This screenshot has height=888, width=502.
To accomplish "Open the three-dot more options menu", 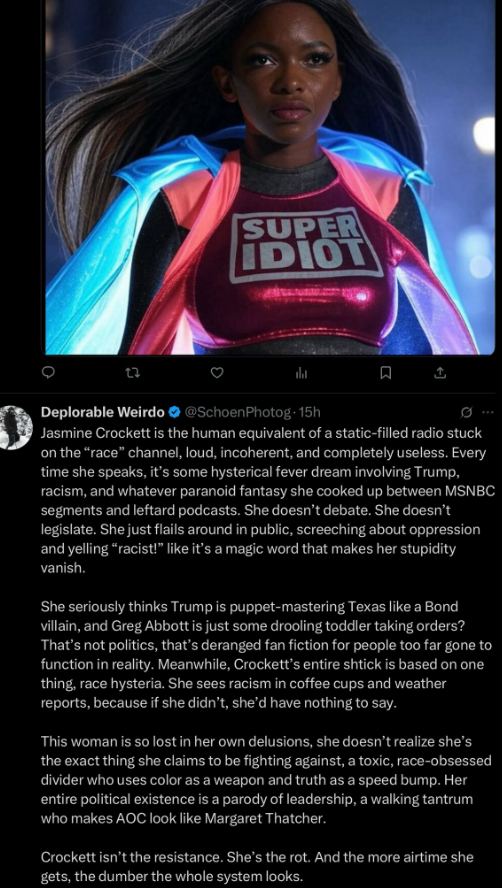I will [x=487, y=412].
